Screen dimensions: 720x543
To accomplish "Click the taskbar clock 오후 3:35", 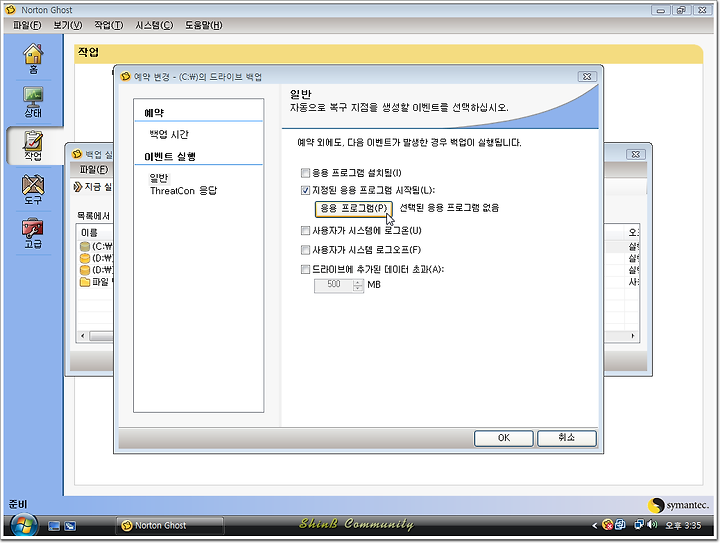I will (x=683, y=526).
